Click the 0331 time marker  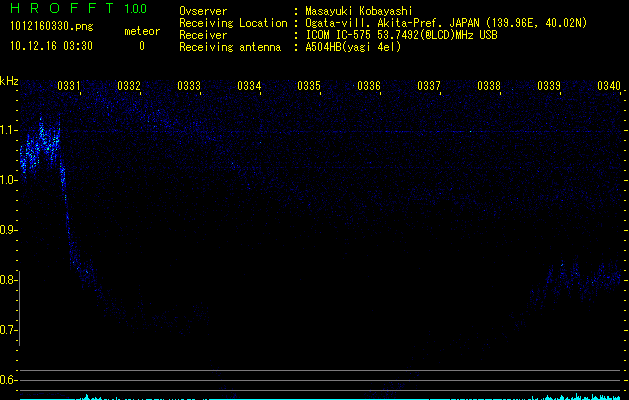coord(69,85)
